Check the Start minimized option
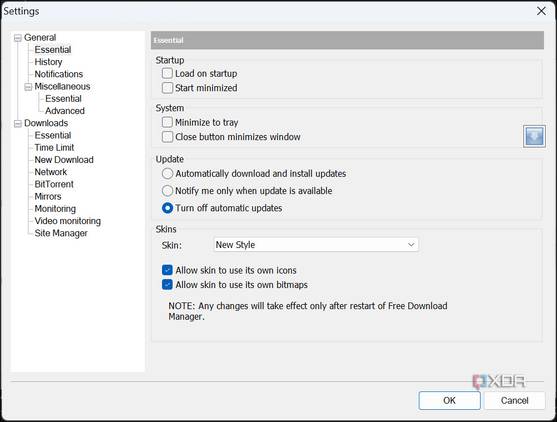 [167, 88]
